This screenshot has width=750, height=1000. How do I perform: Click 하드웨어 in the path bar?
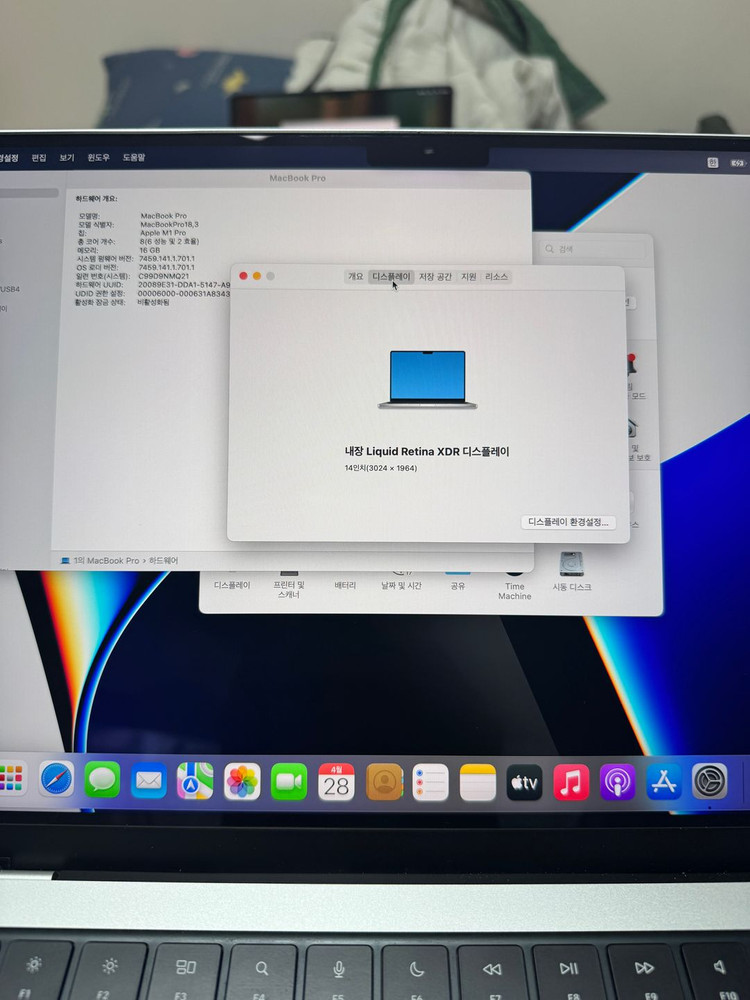[163, 561]
